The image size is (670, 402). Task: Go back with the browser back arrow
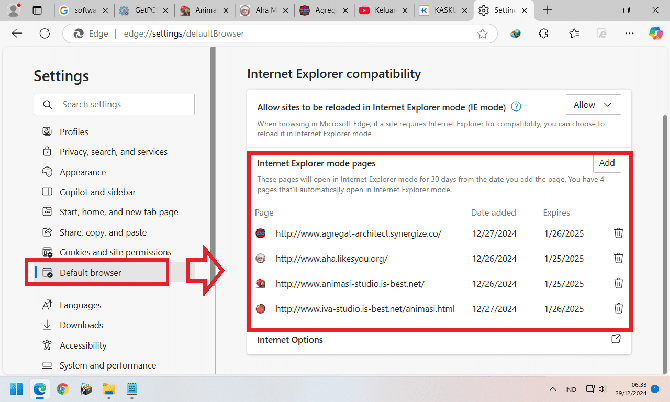click(17, 33)
